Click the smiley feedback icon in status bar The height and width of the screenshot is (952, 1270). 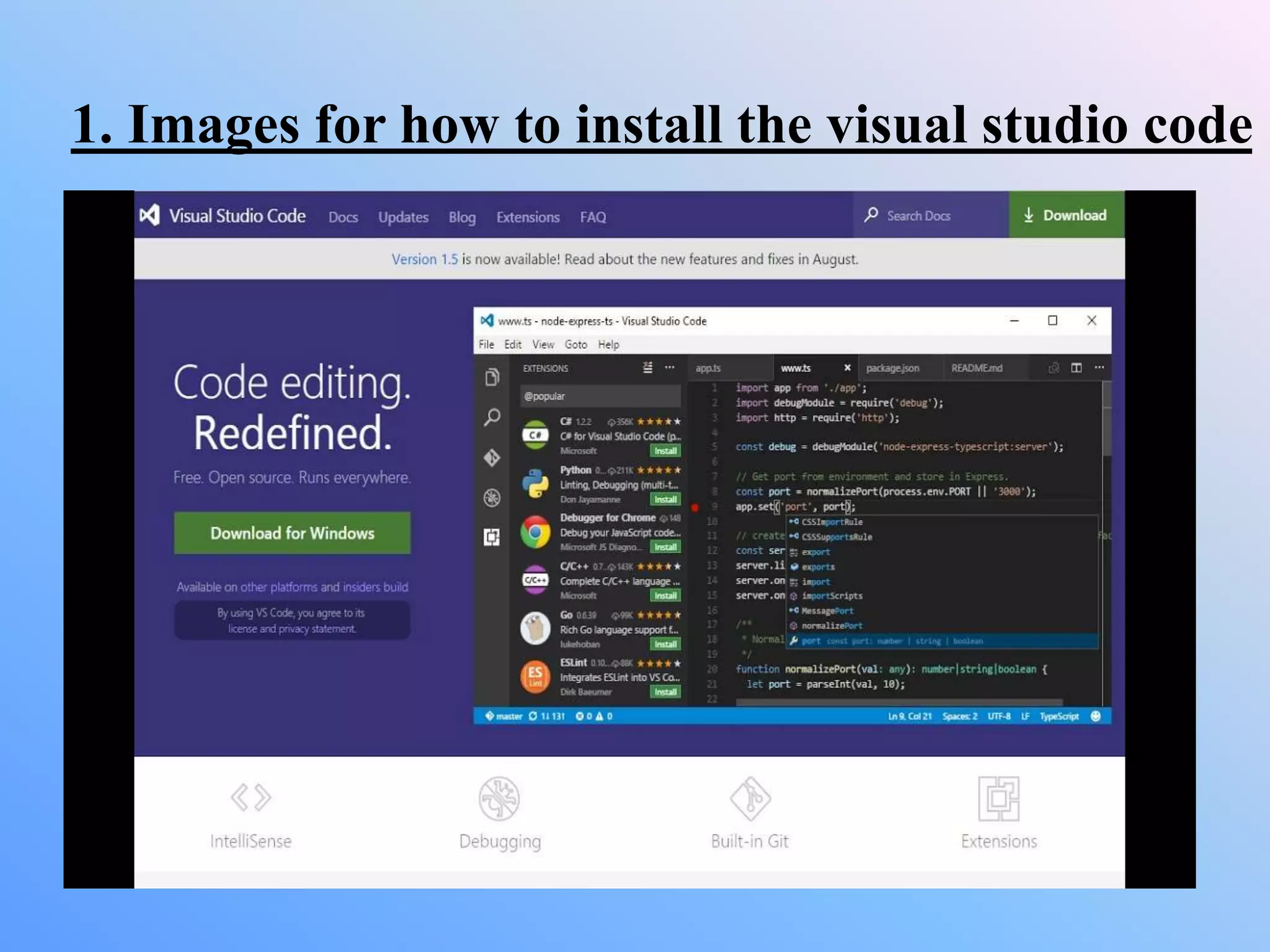pos(1096,716)
